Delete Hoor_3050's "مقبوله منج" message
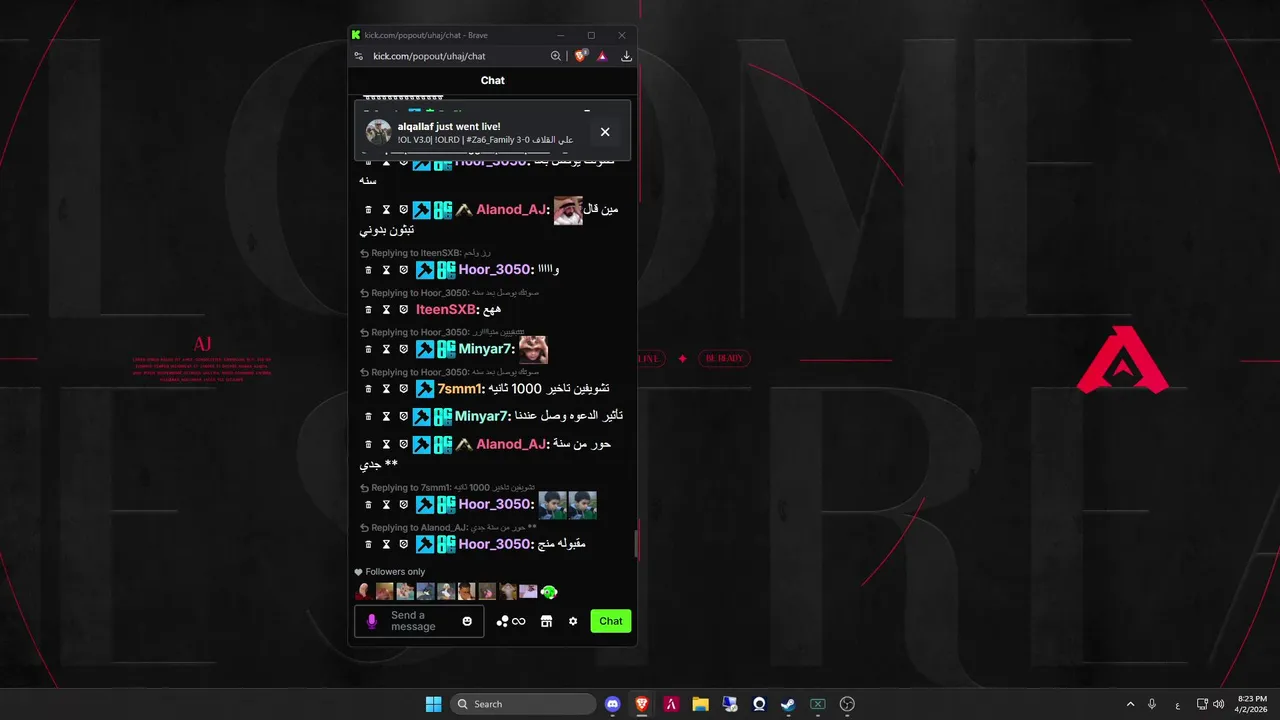The image size is (1280, 720). tap(368, 545)
